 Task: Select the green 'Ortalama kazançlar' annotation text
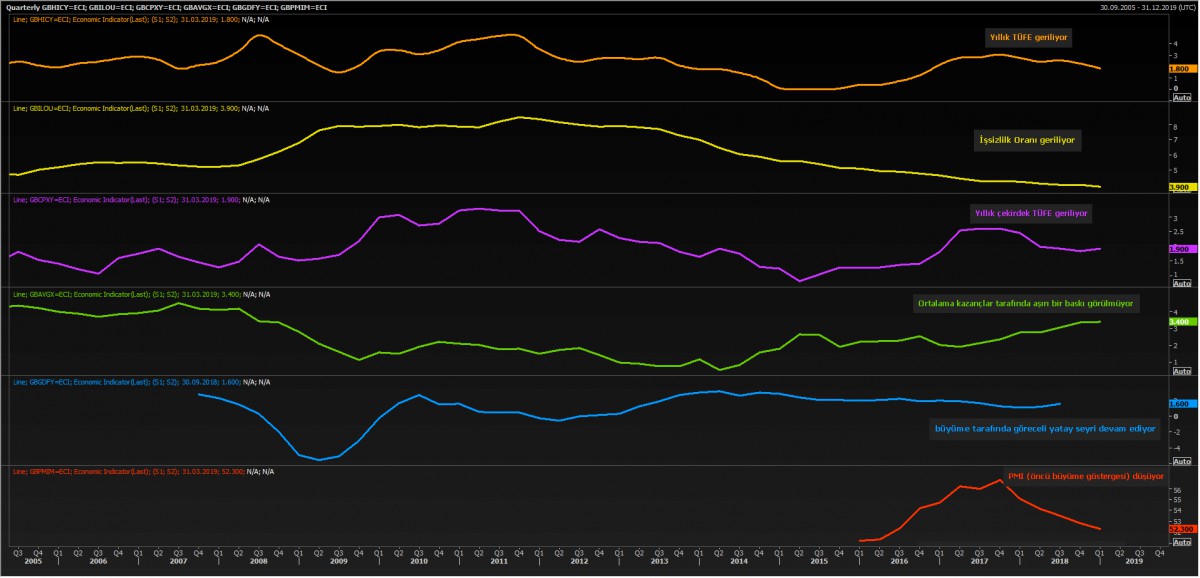[1027, 303]
